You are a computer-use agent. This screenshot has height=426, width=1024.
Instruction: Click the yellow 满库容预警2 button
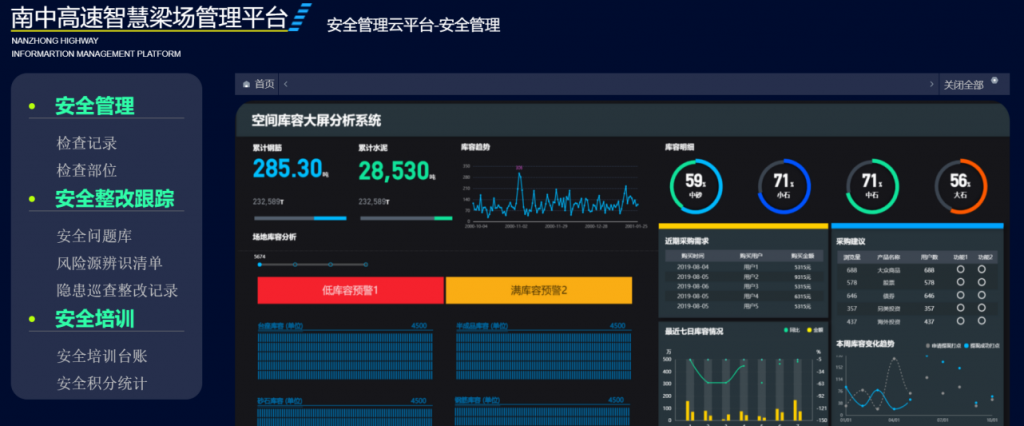(538, 290)
